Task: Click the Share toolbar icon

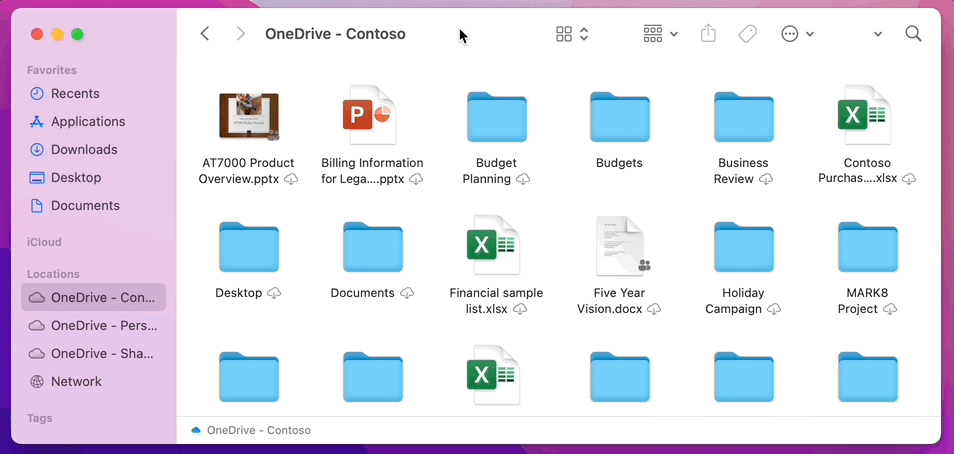Action: point(708,34)
